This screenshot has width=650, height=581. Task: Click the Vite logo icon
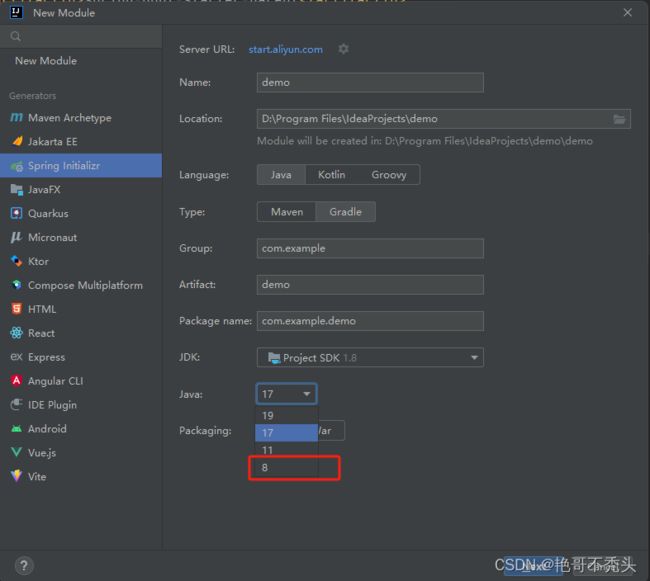(17, 476)
